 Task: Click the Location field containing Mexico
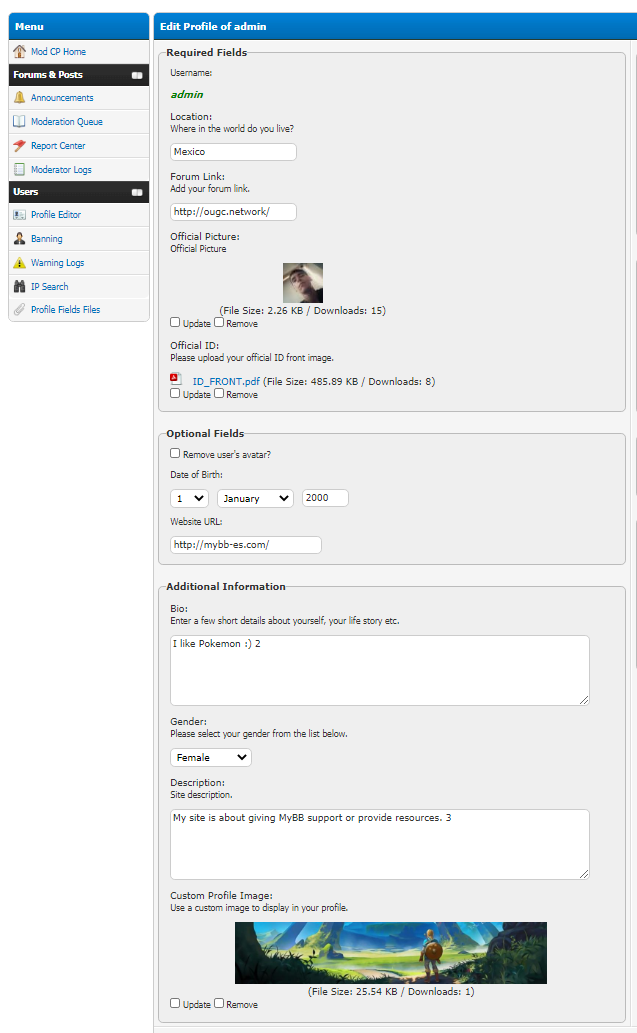233,152
